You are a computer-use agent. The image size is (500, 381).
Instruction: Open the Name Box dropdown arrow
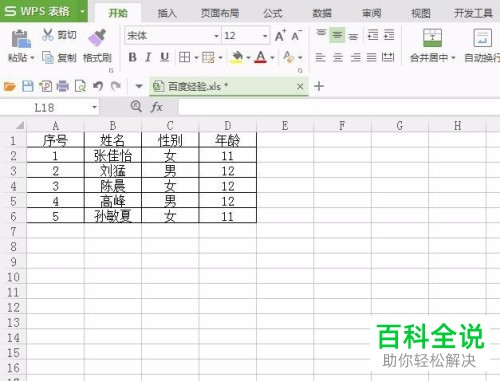click(x=94, y=107)
